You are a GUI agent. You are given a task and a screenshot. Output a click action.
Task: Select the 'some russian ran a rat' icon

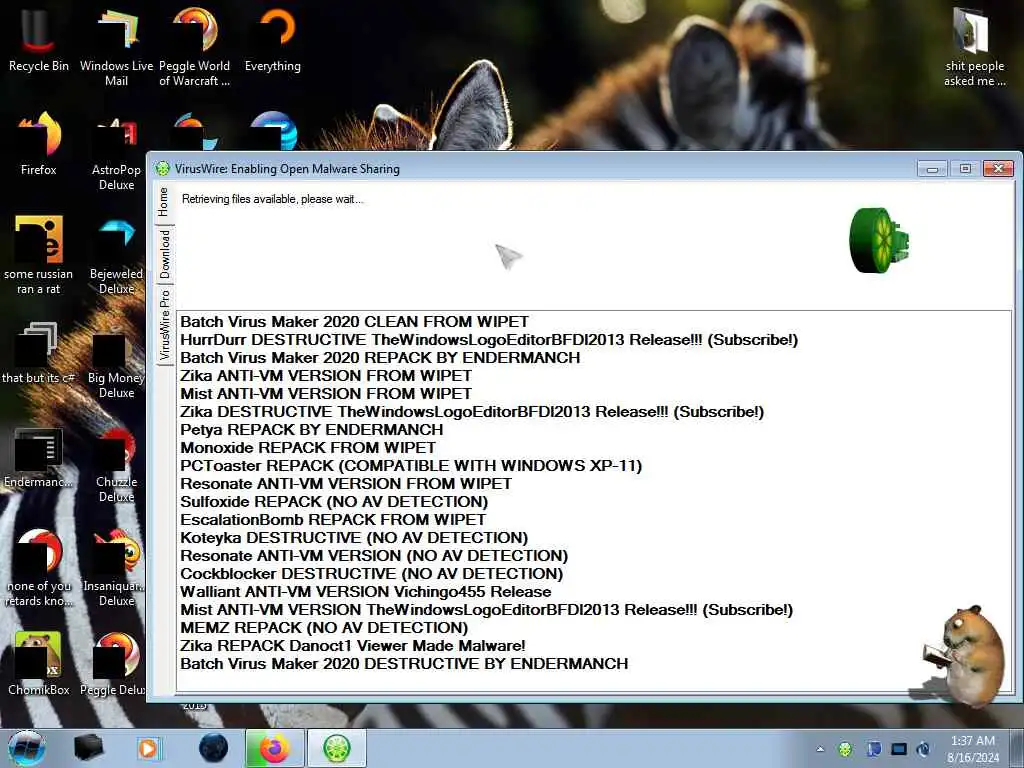tap(39, 255)
